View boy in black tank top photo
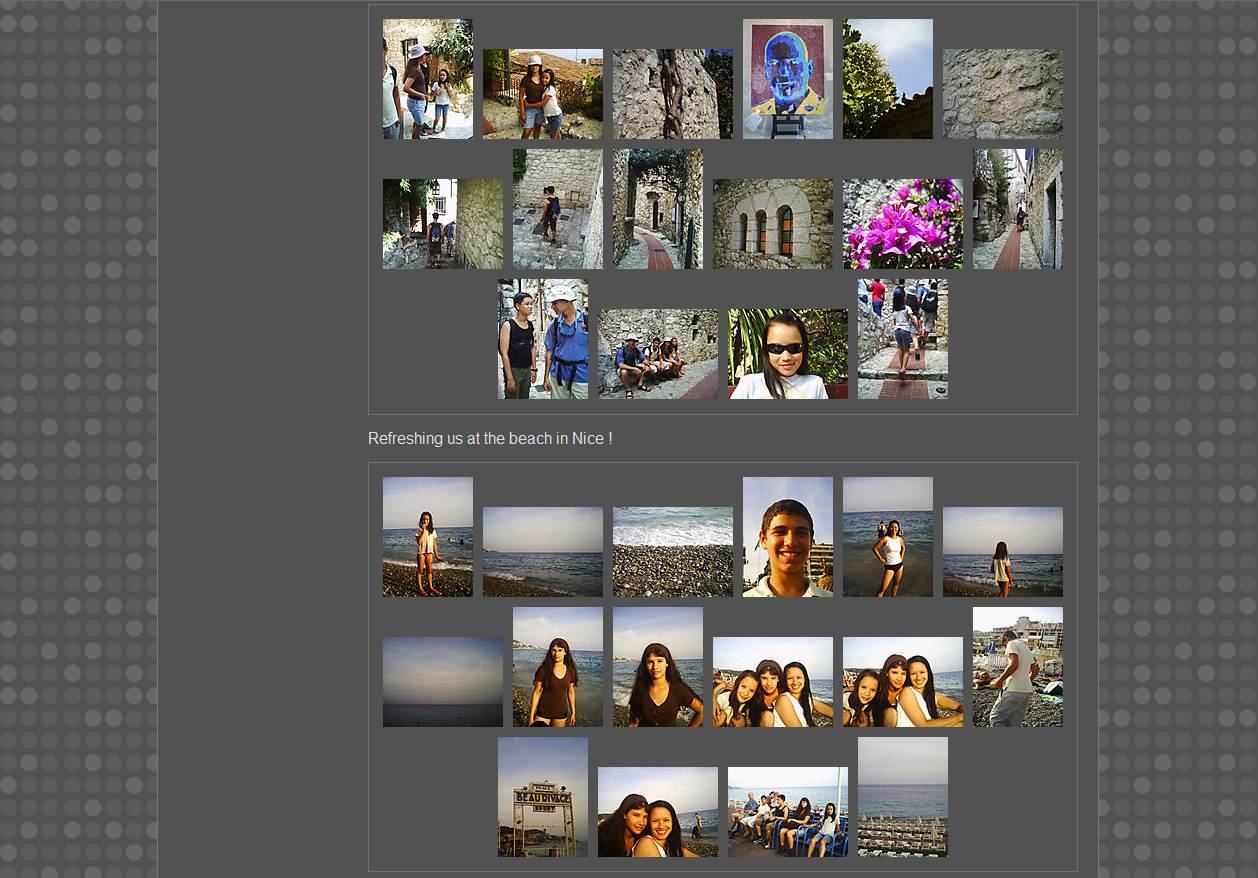The height and width of the screenshot is (878, 1258). click(x=542, y=339)
